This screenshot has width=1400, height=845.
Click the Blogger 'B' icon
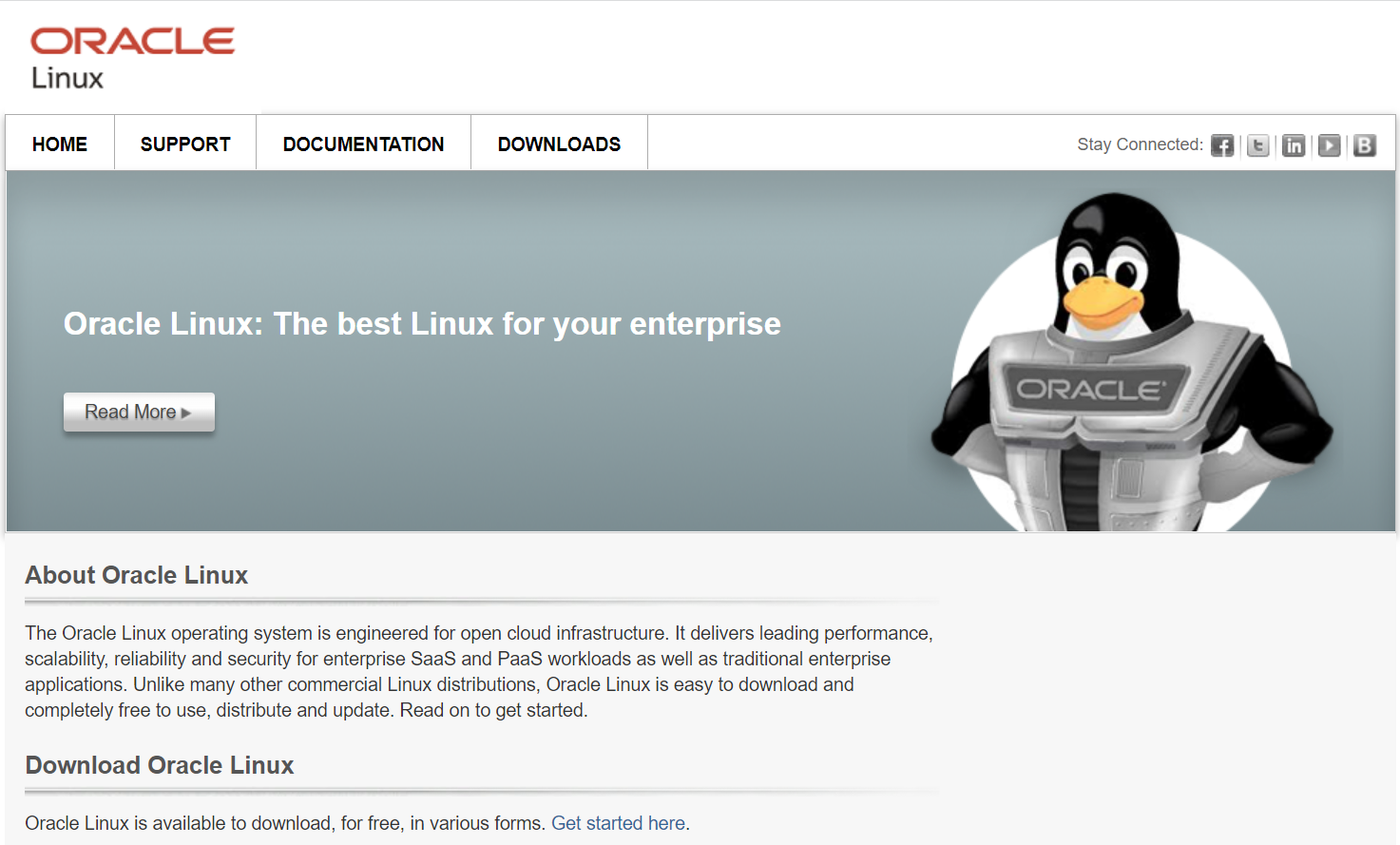pos(1365,145)
